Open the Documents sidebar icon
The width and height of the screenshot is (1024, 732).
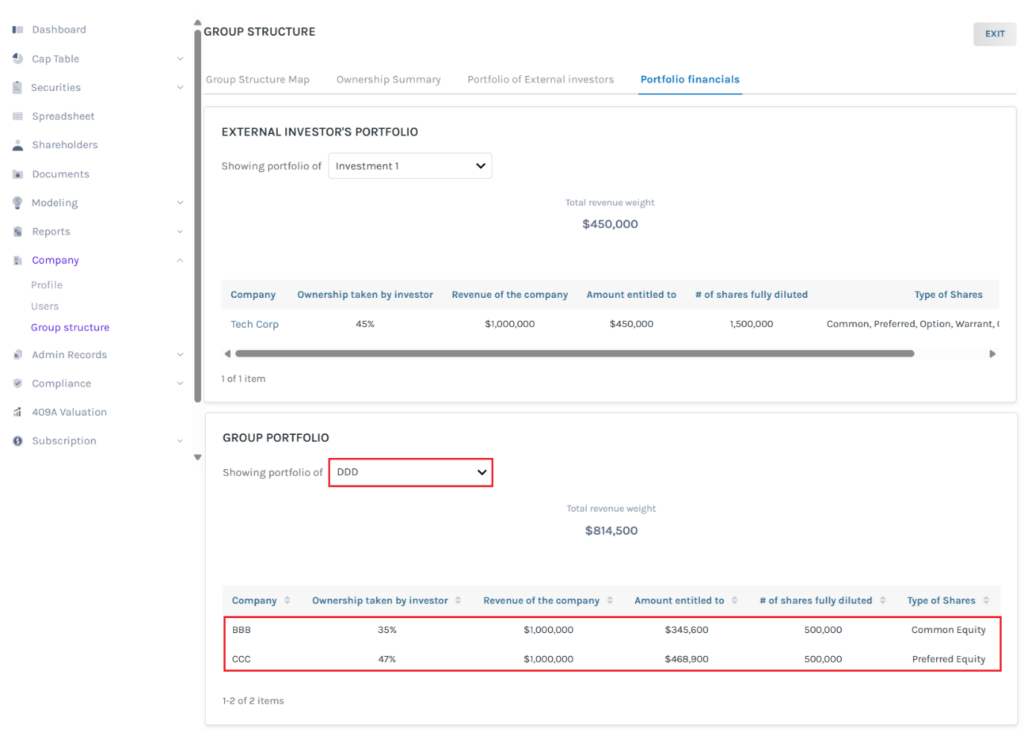click(x=16, y=173)
